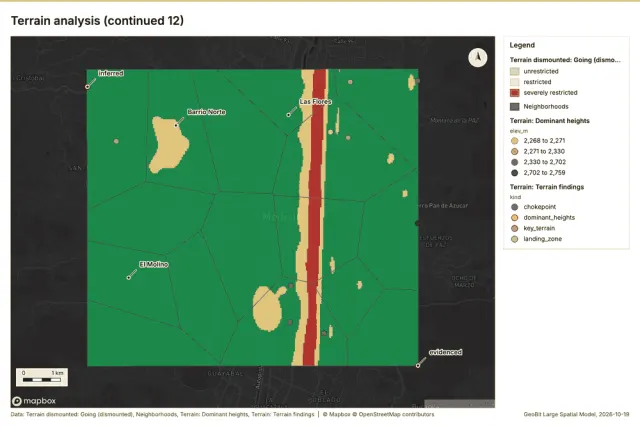Image resolution: width=640 pixels, height=427 pixels.
Task: Click the Mapbox logo on the map
Action: [x=34, y=401]
